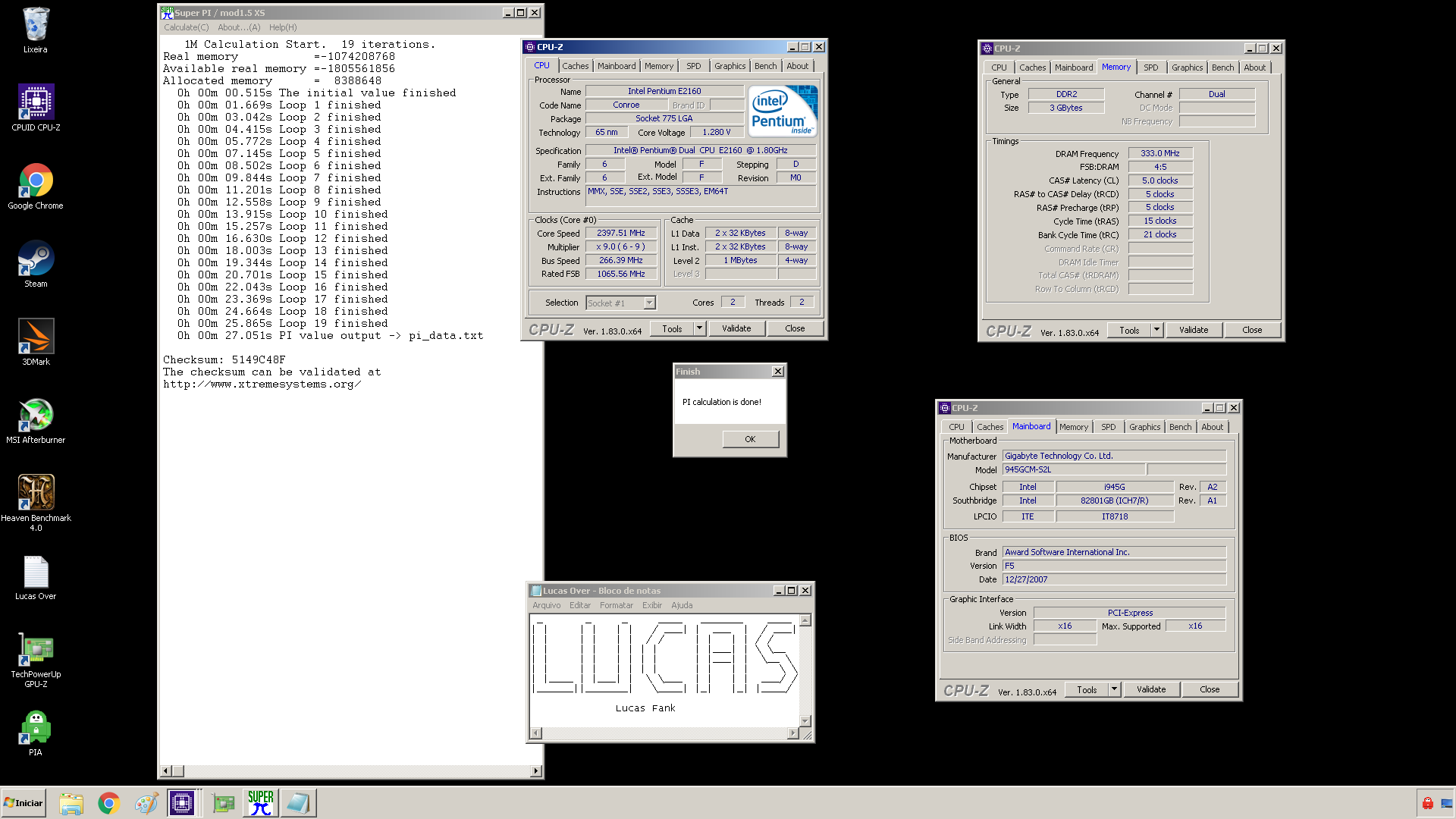
Task: Click the Intel Pentium inside logo
Action: (783, 111)
